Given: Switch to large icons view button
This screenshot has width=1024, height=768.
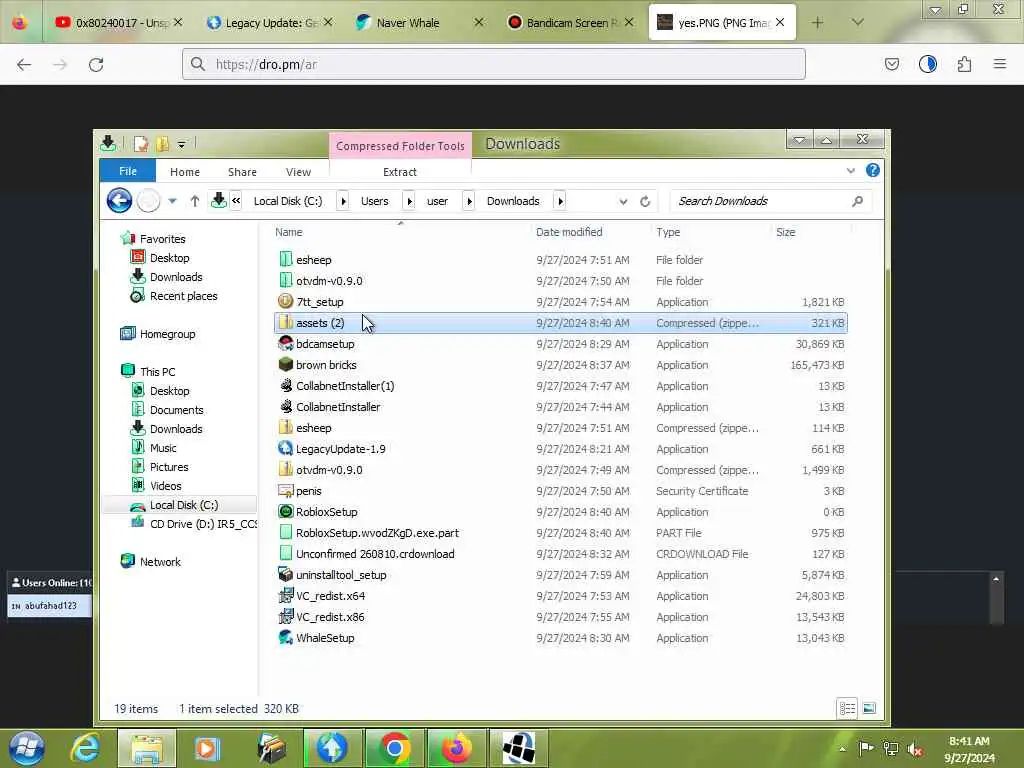Looking at the screenshot, I should click(x=869, y=708).
